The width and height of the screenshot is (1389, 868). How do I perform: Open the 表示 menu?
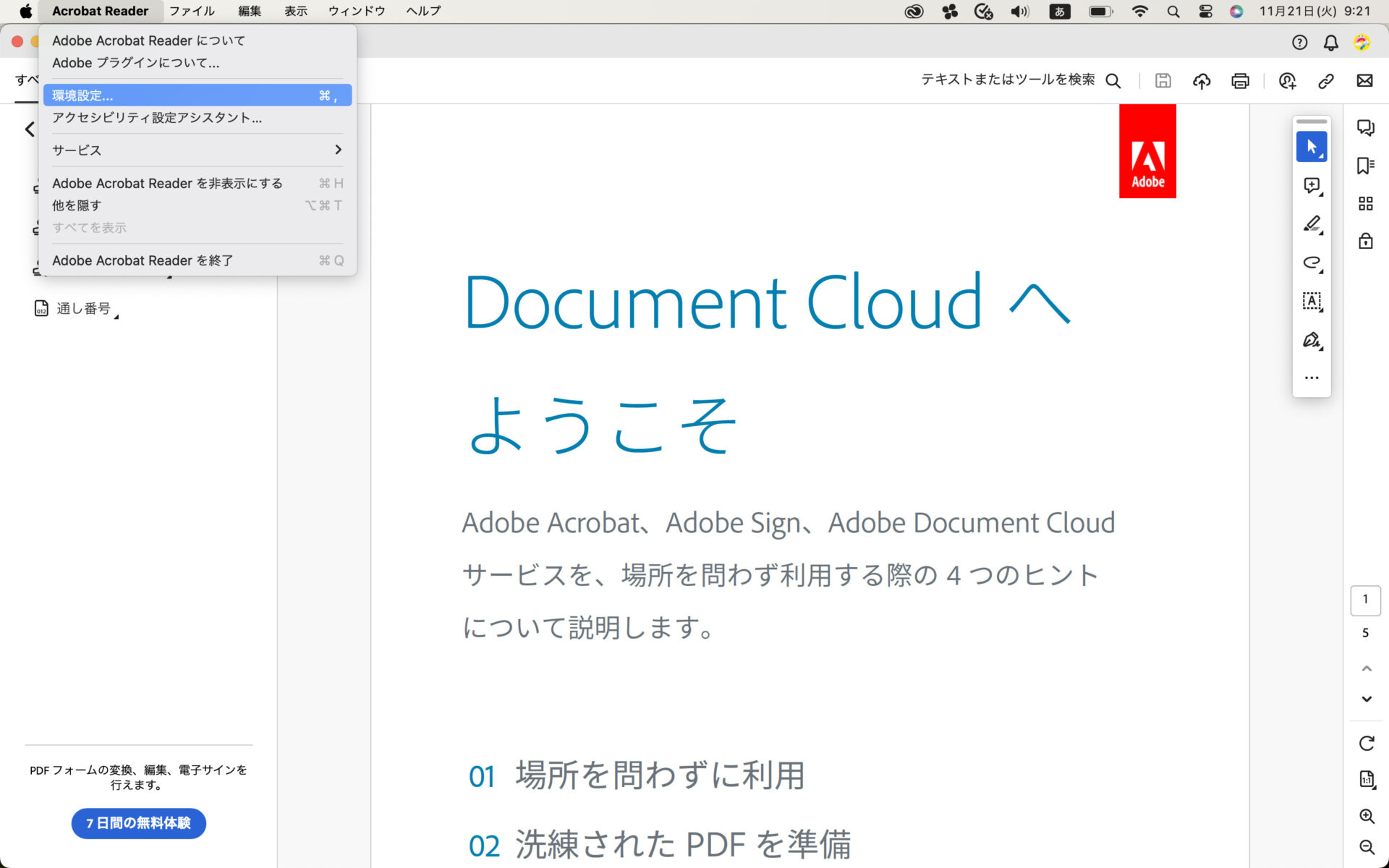tap(295, 11)
